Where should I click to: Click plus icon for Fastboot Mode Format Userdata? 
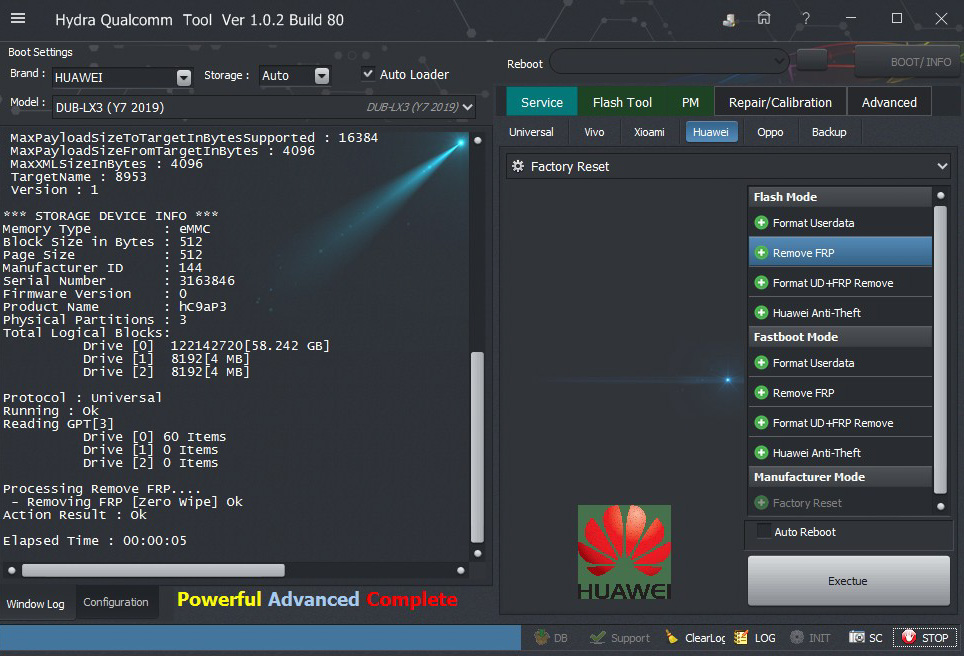[x=761, y=363]
